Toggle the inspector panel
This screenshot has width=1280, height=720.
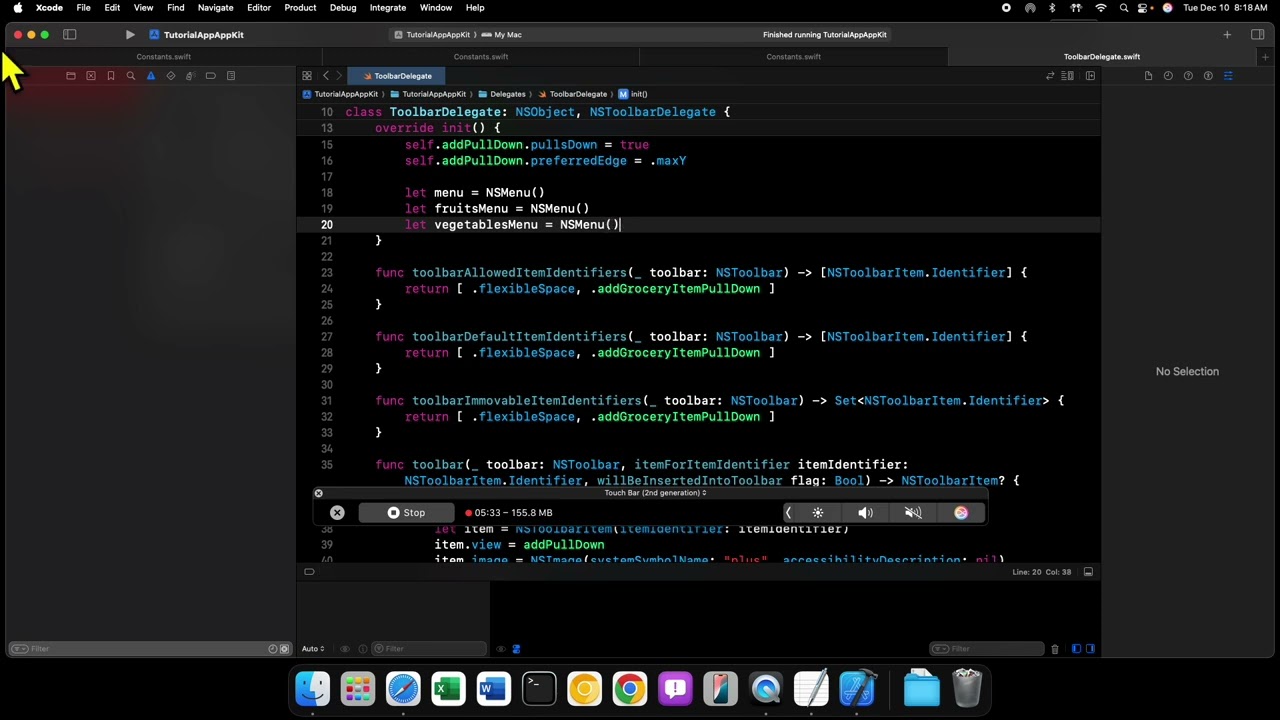click(1258, 35)
